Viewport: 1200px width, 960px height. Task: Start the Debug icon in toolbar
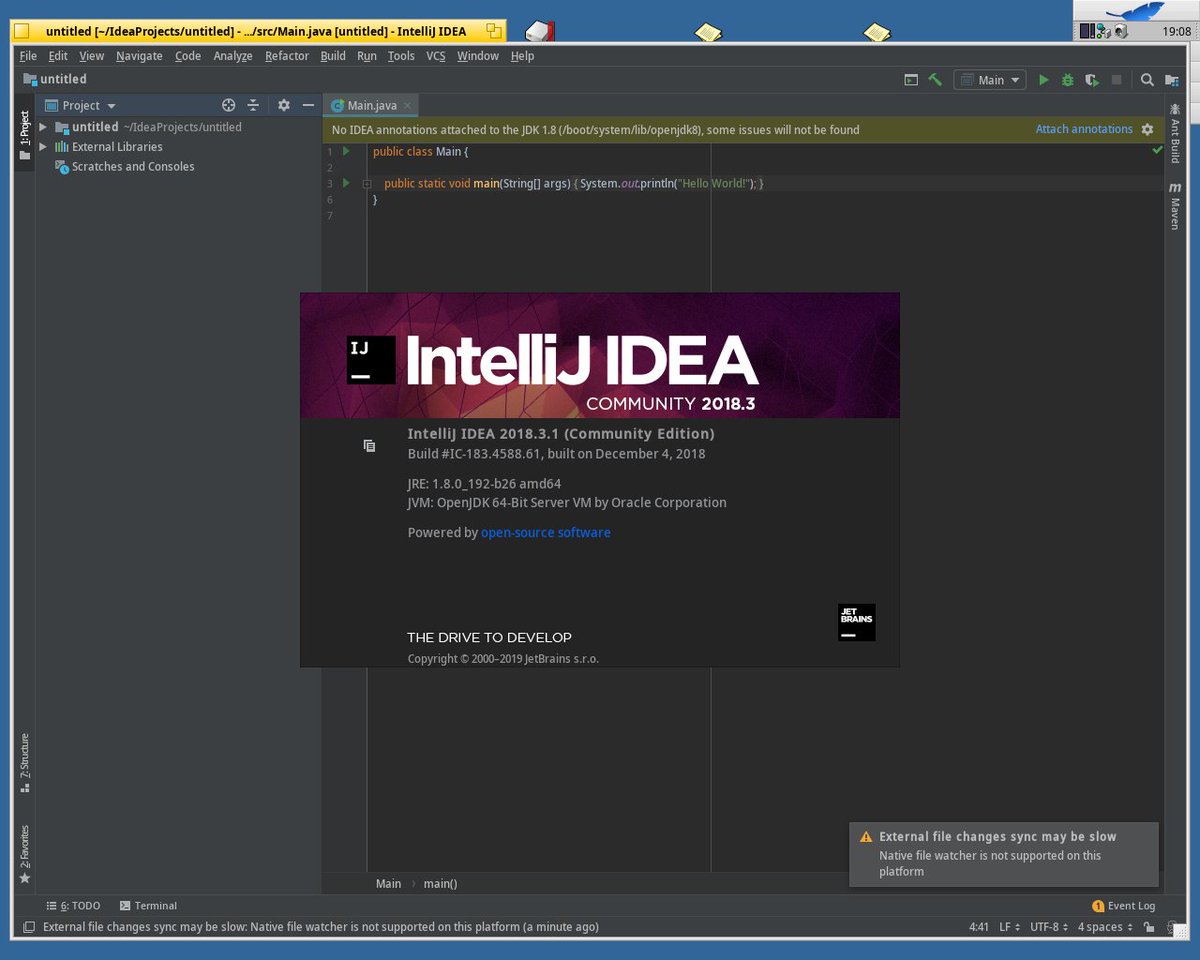[1068, 79]
